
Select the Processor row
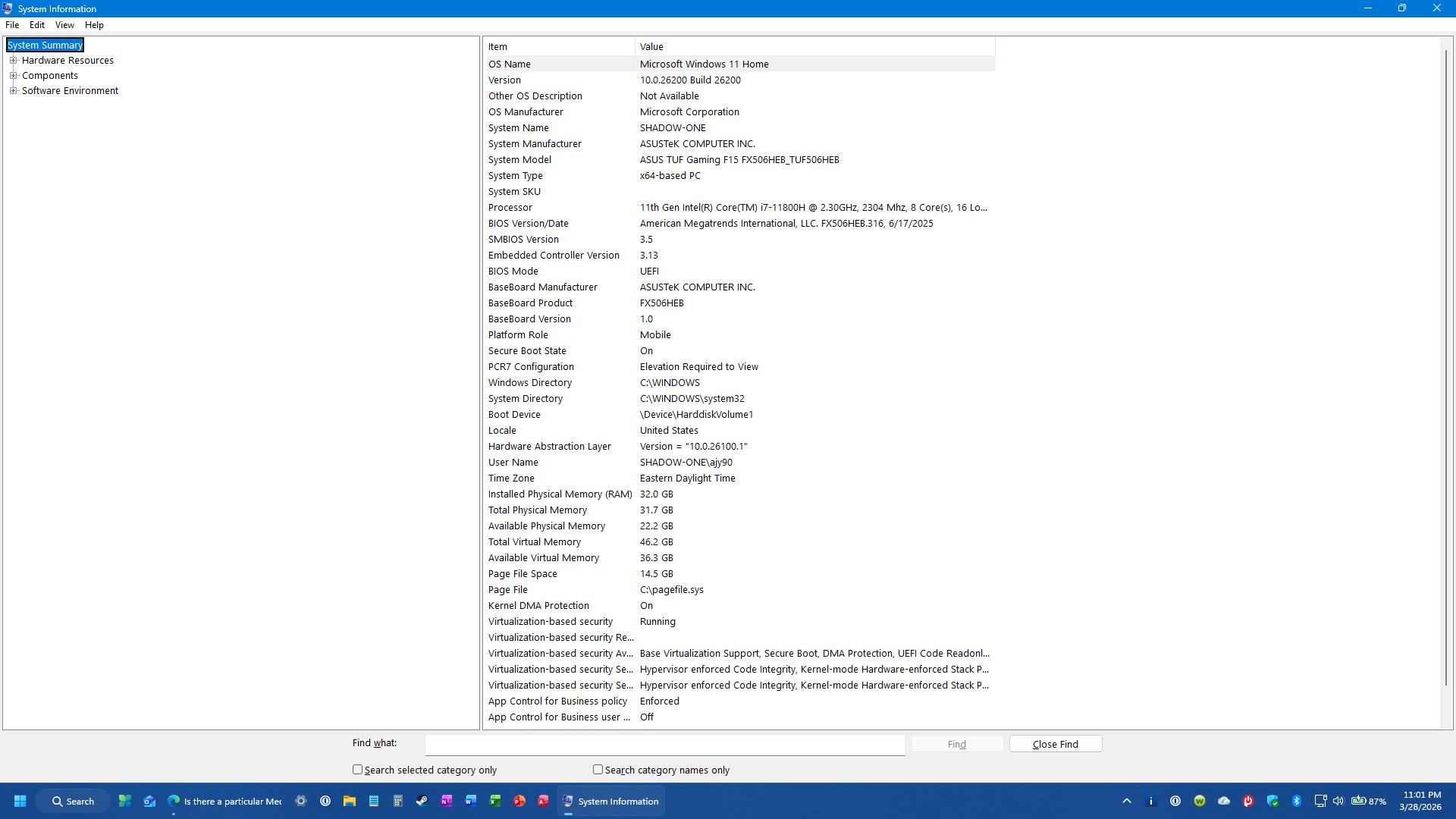coord(740,207)
